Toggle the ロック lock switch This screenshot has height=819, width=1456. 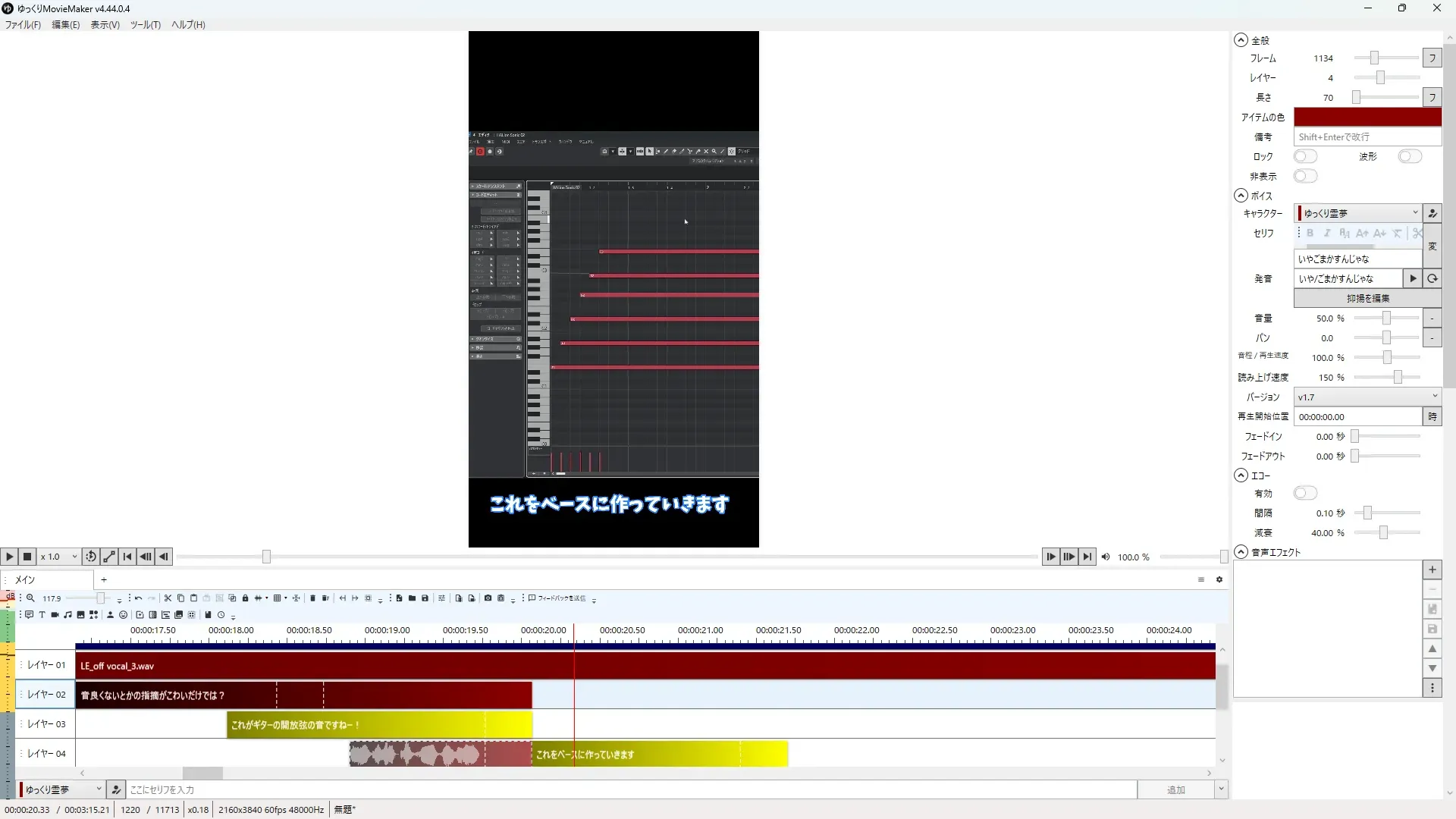click(1305, 156)
